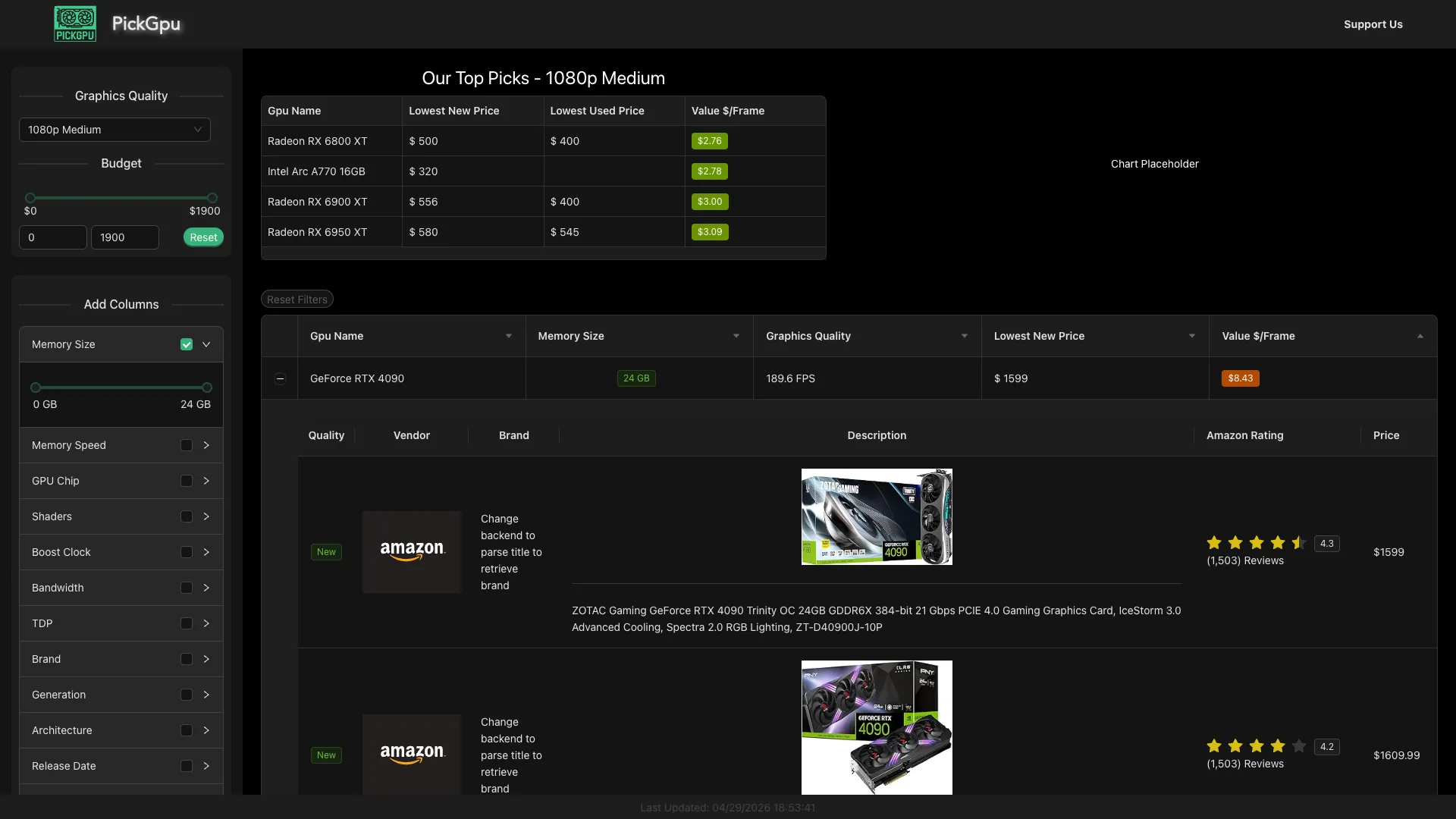The width and height of the screenshot is (1456, 819).
Task: Enable the GPU Chip column checkbox
Action: point(187,481)
